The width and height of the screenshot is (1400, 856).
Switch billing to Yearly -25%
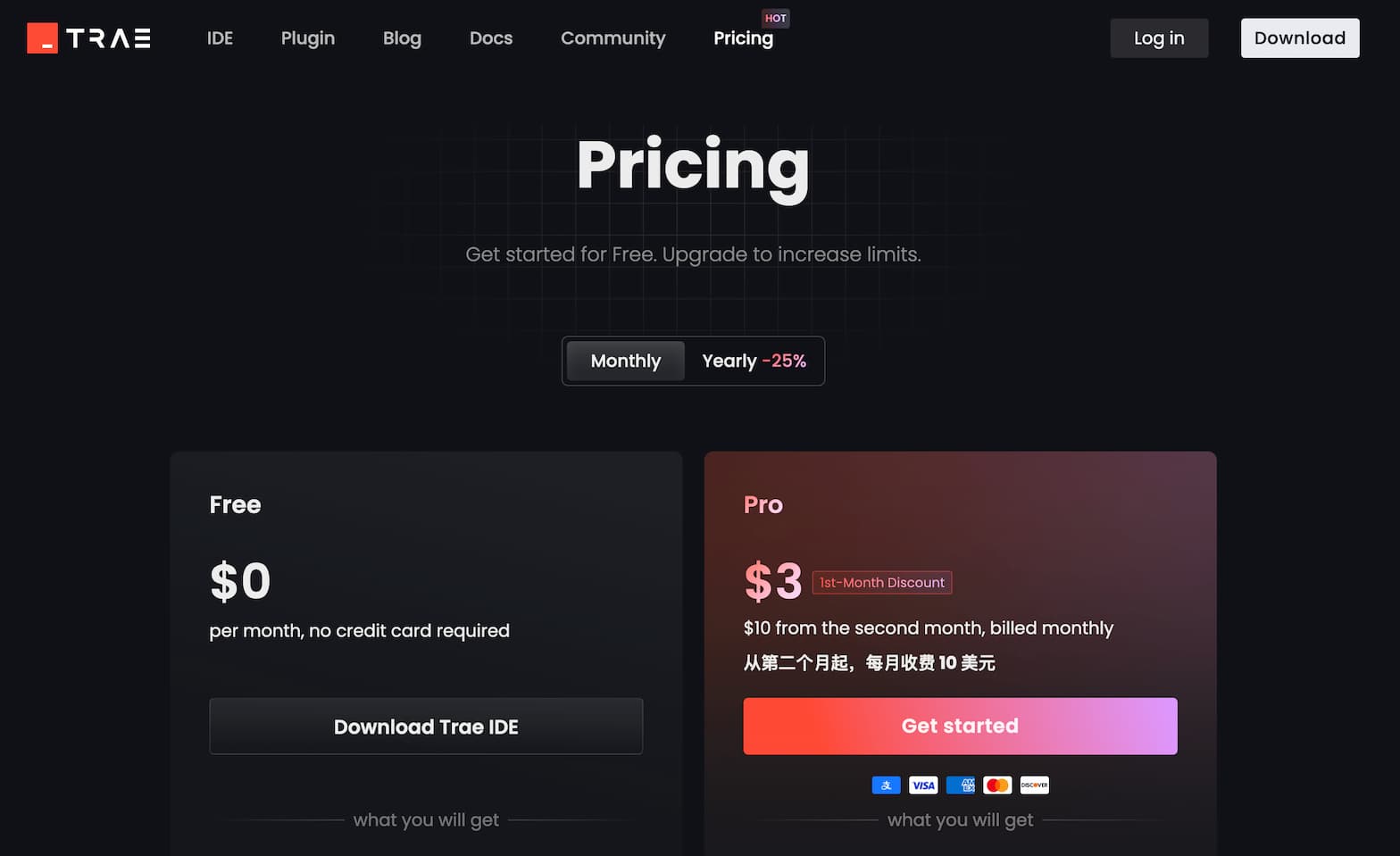coord(754,361)
